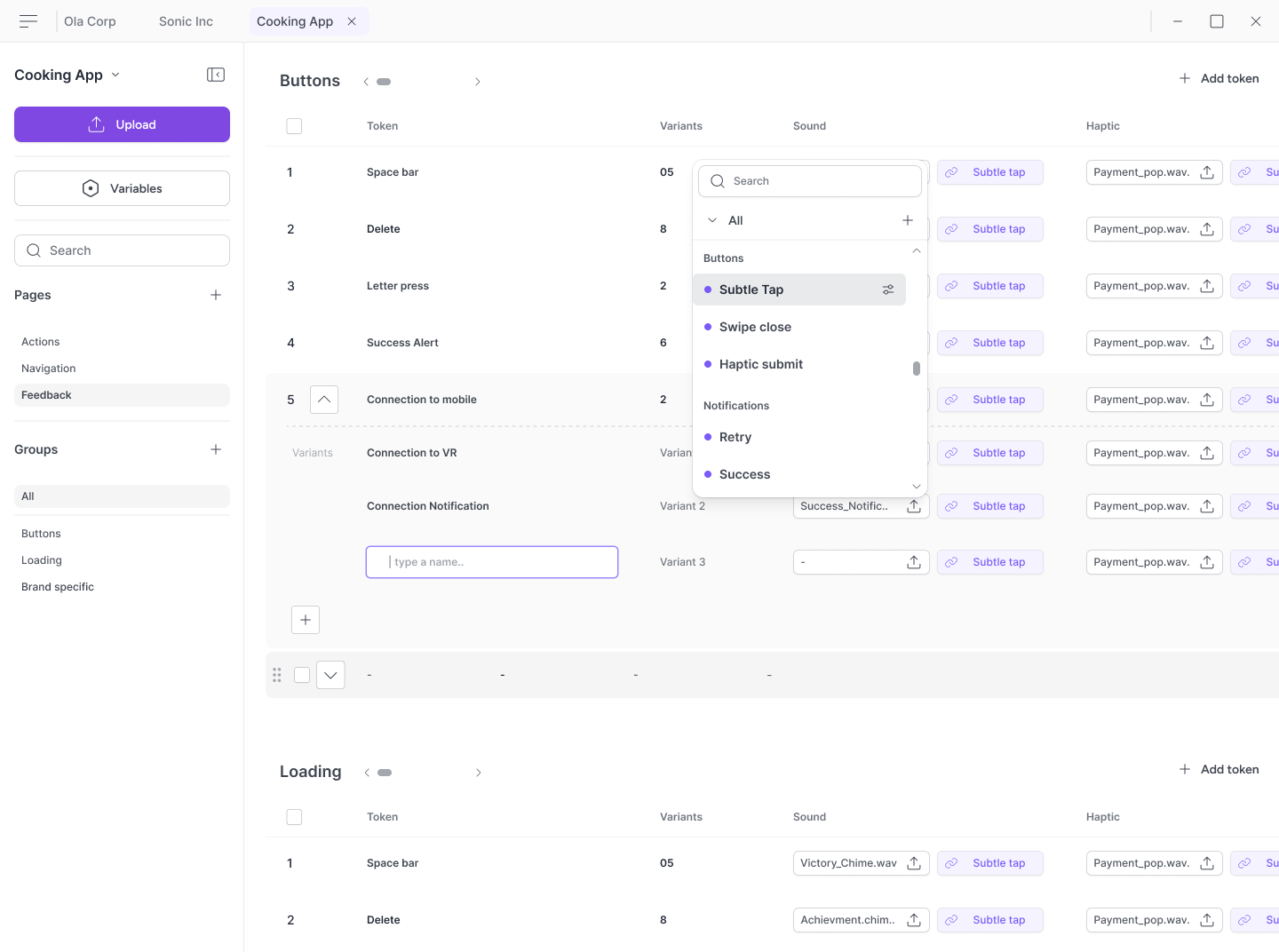Open the hamburger menu
Viewport: 1279px width, 952px height.
click(x=28, y=21)
